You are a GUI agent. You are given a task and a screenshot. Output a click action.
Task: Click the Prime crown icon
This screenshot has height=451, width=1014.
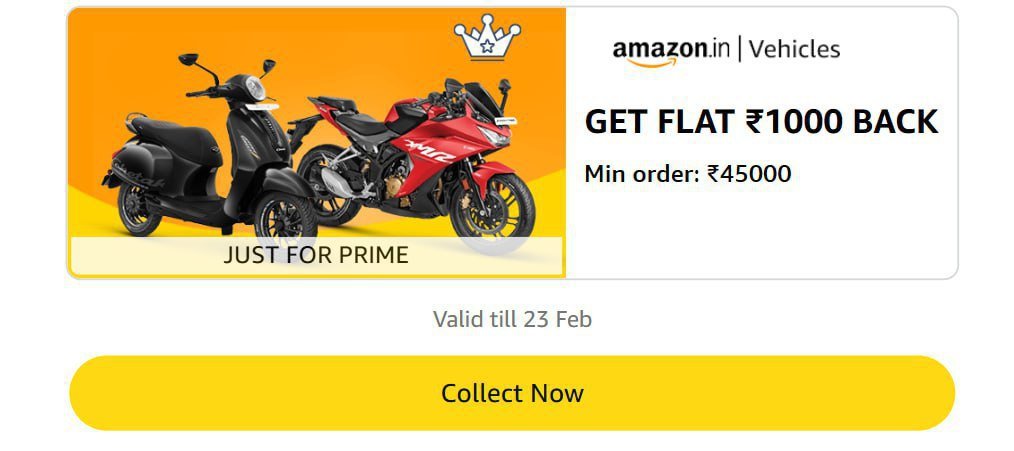point(487,39)
